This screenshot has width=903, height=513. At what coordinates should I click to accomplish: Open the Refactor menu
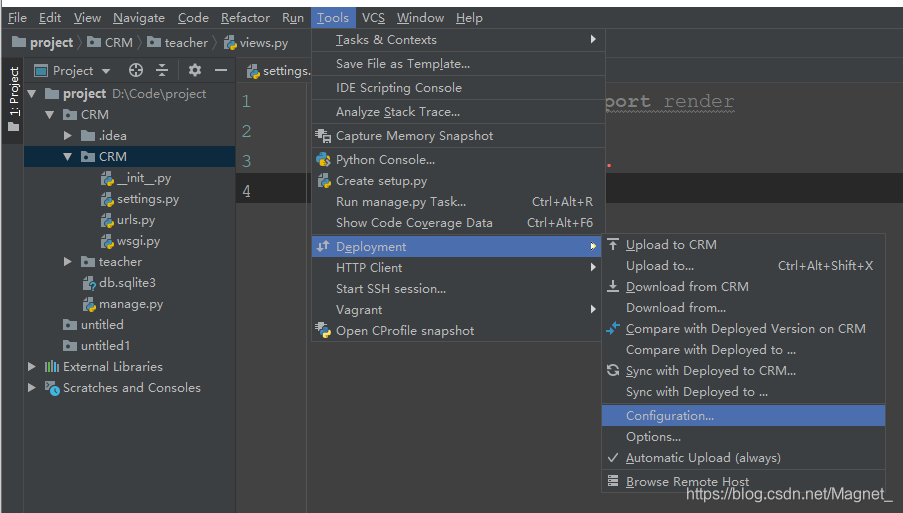point(245,18)
